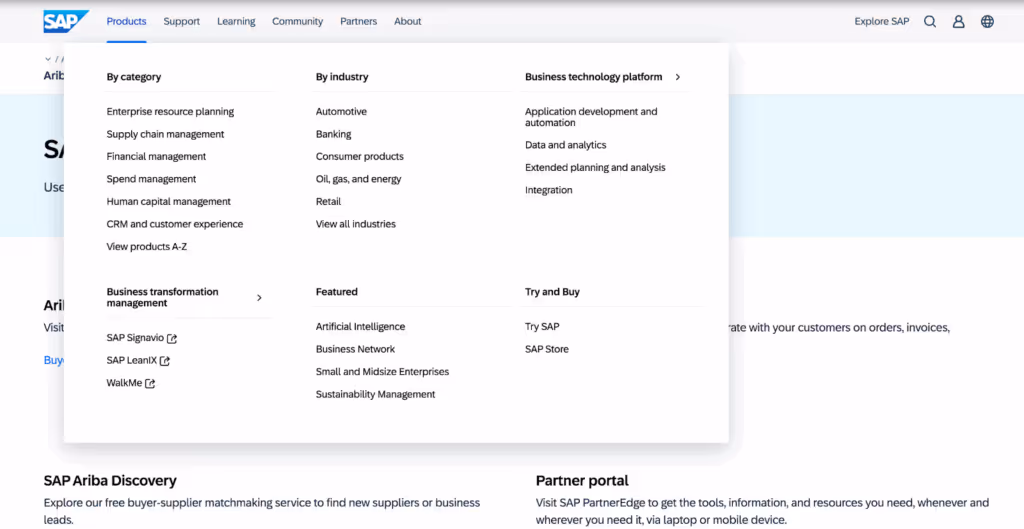Click Try and Buy heading

[552, 292]
